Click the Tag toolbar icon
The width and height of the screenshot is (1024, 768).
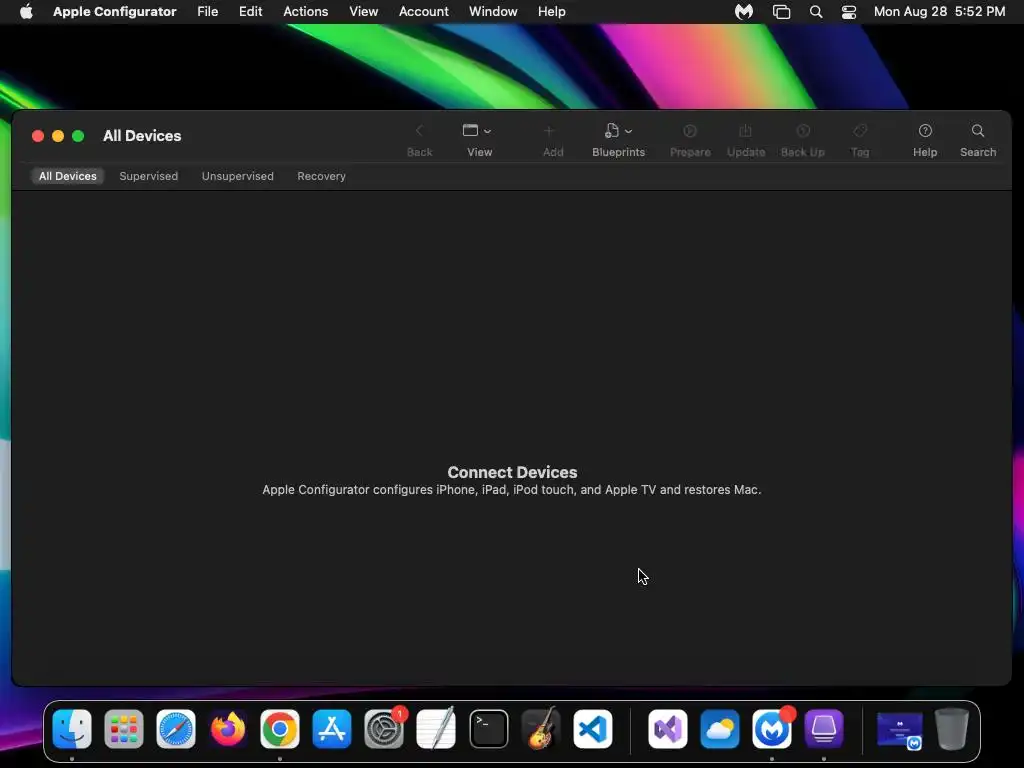click(x=860, y=131)
